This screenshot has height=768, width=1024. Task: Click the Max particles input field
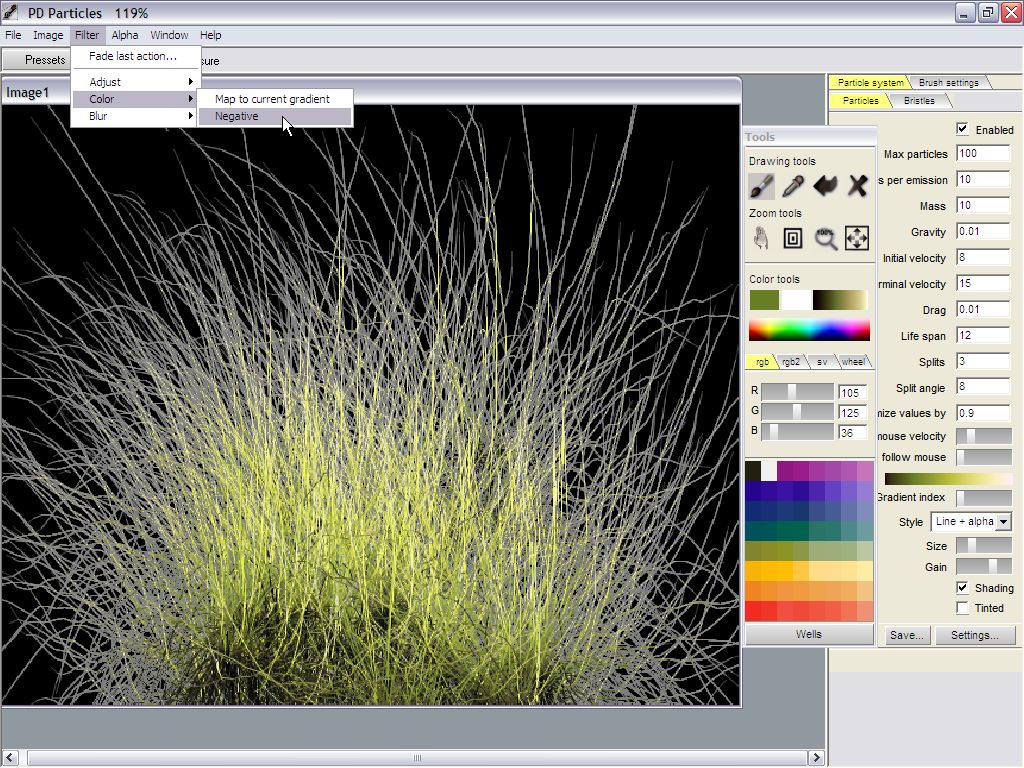982,154
